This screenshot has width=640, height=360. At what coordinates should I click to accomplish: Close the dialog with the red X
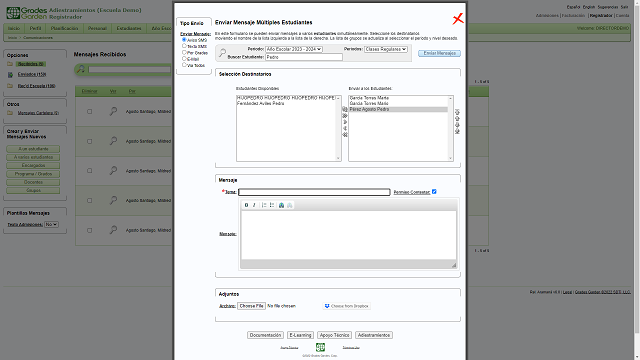tap(458, 19)
